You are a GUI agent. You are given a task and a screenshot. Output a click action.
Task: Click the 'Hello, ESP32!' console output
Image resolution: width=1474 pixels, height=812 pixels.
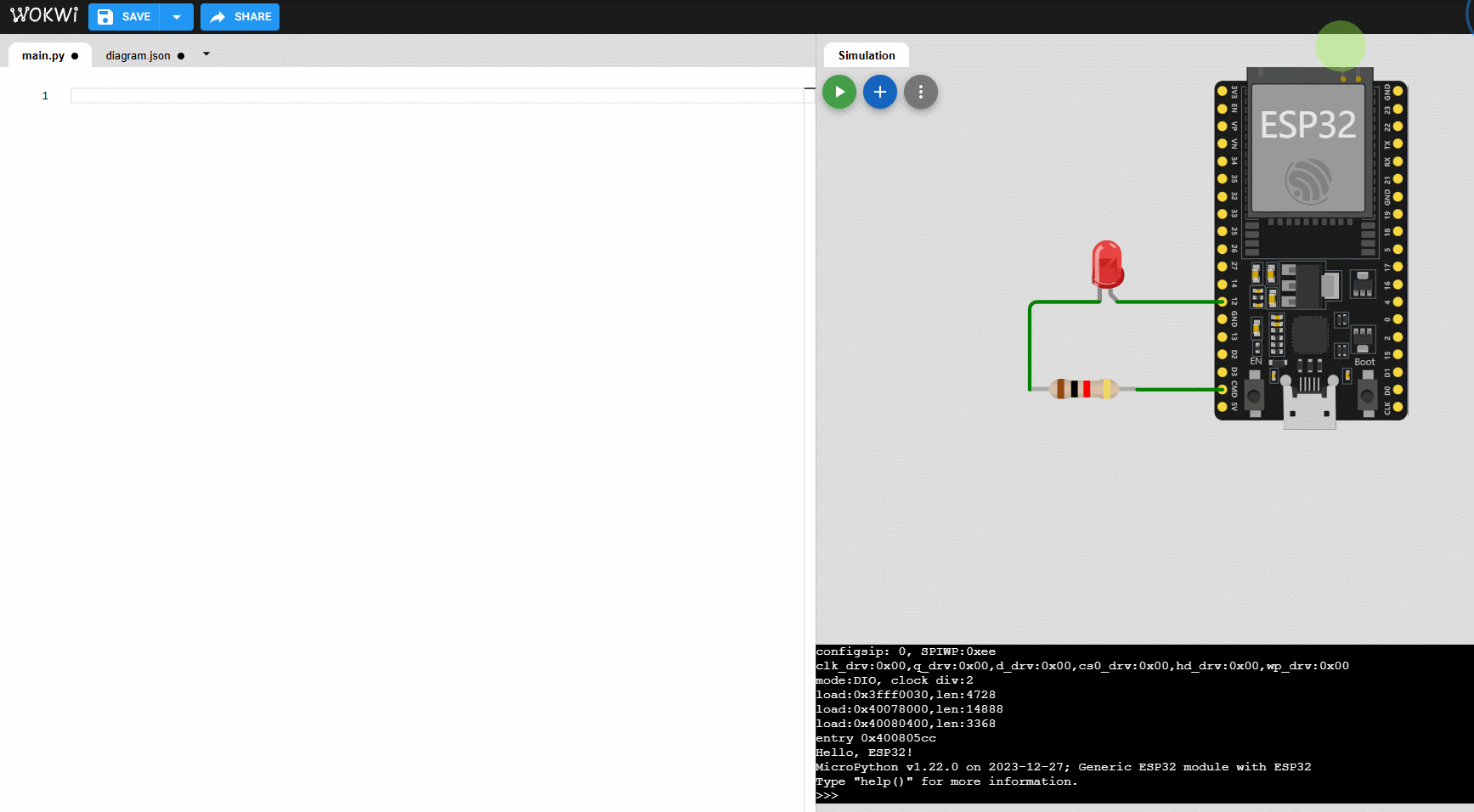click(x=864, y=753)
